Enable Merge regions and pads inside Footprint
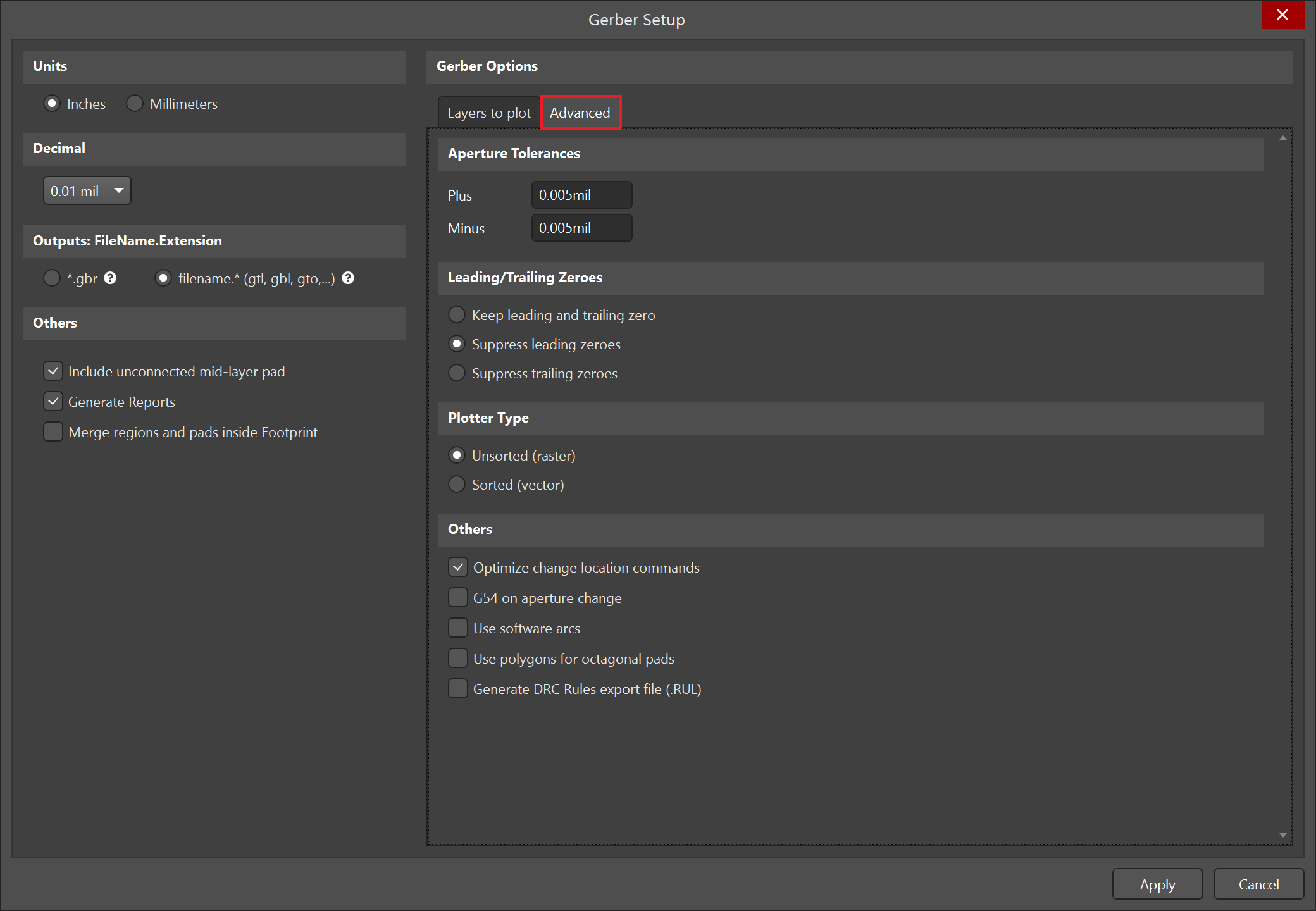The height and width of the screenshot is (911, 1316). coord(53,432)
